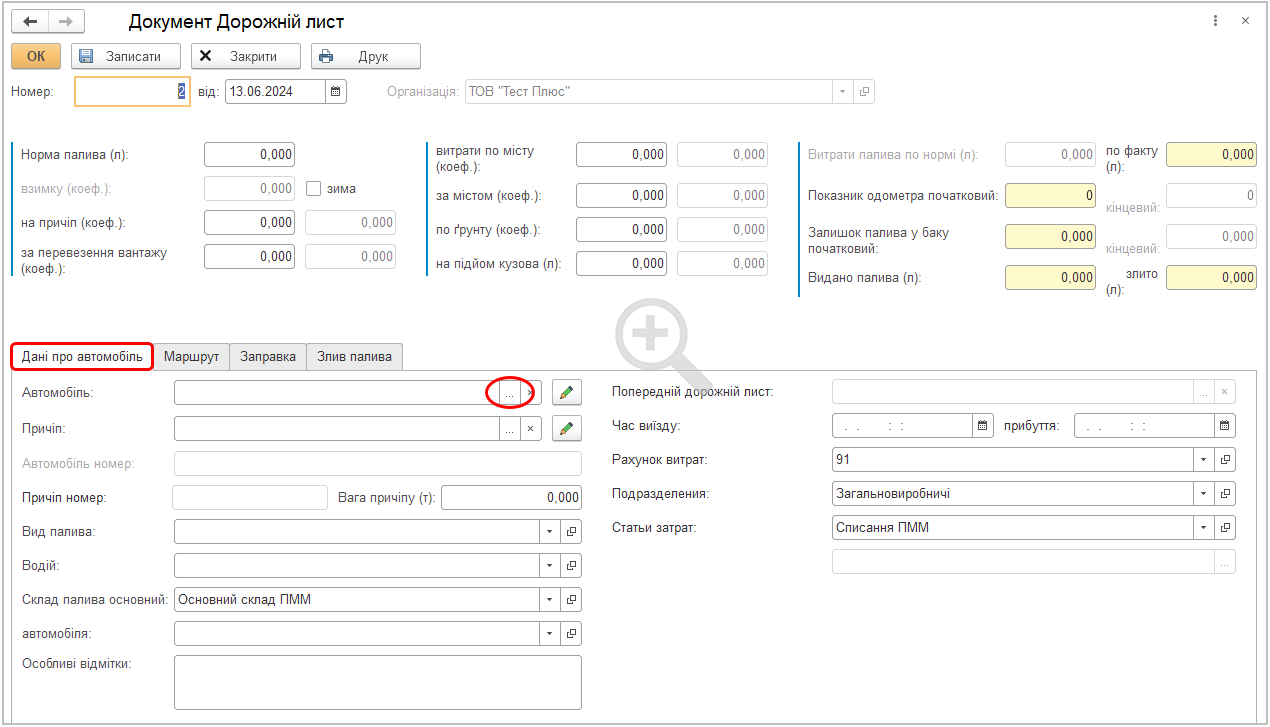Edit Автомобіль using the green pencil button

(567, 393)
